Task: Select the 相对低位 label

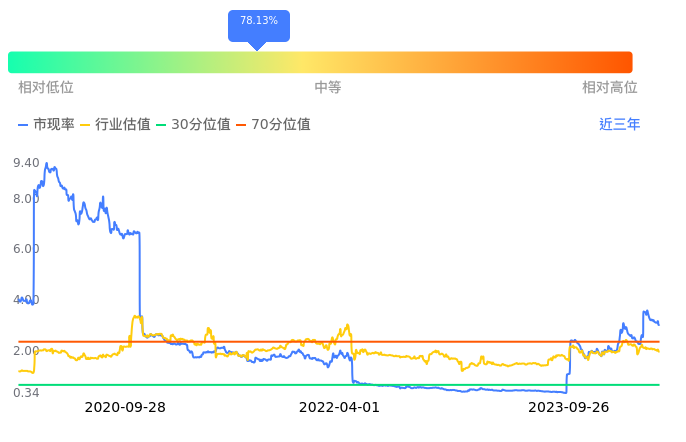Action: pos(46,88)
